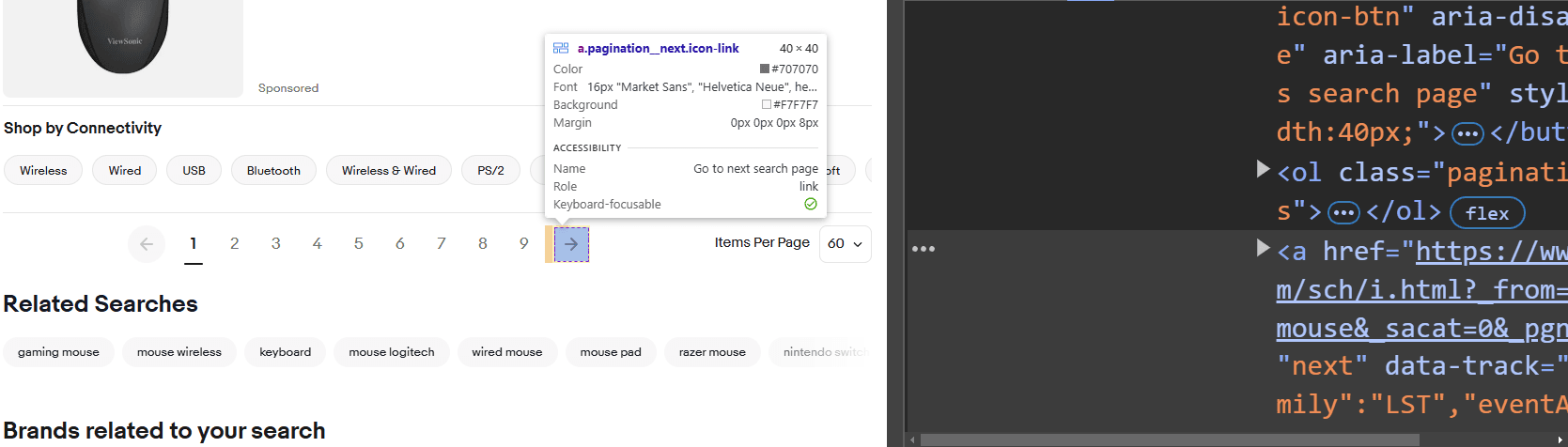Open page 2 of results

tap(235, 244)
